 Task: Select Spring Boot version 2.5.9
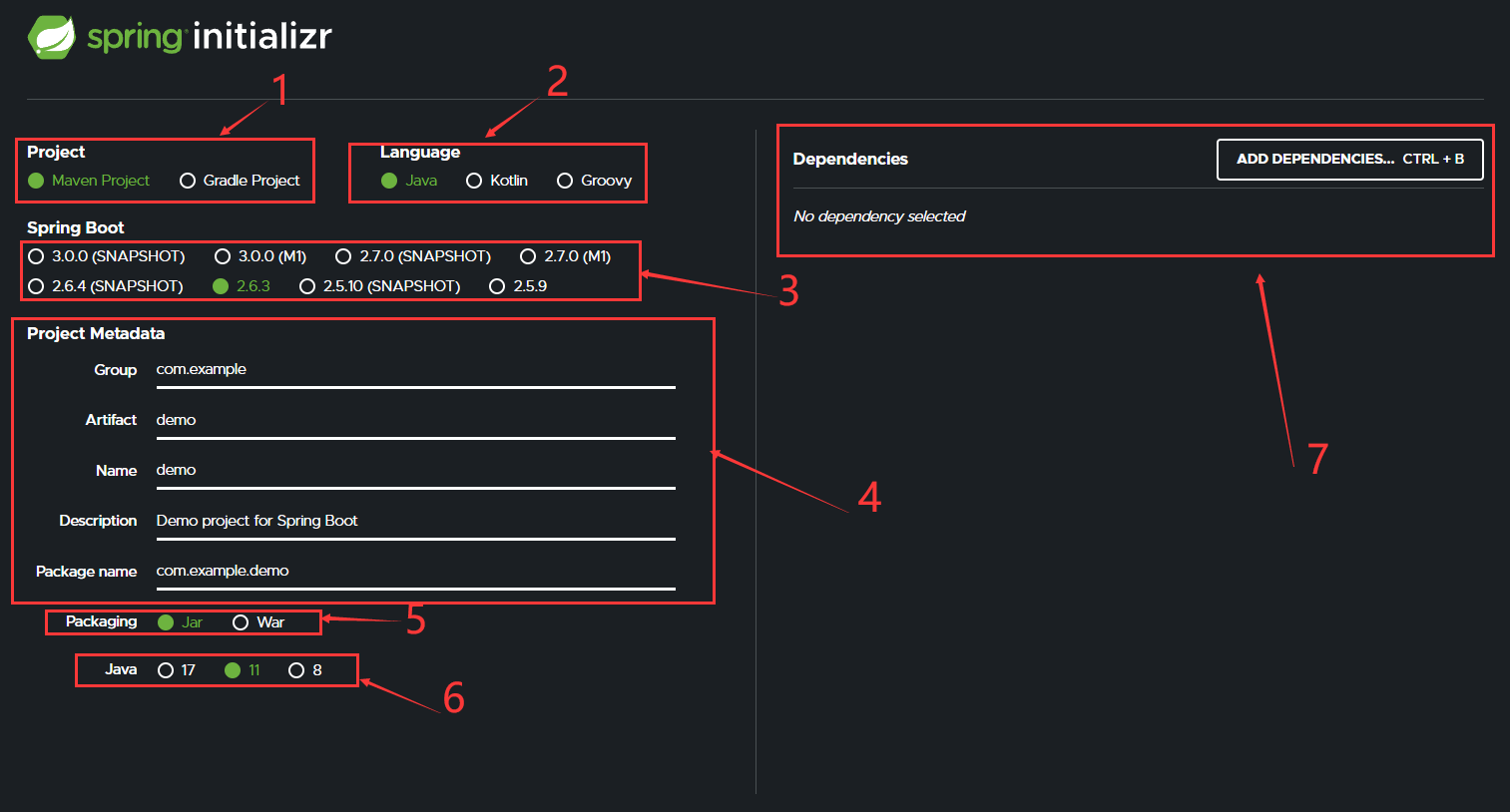coord(518,286)
